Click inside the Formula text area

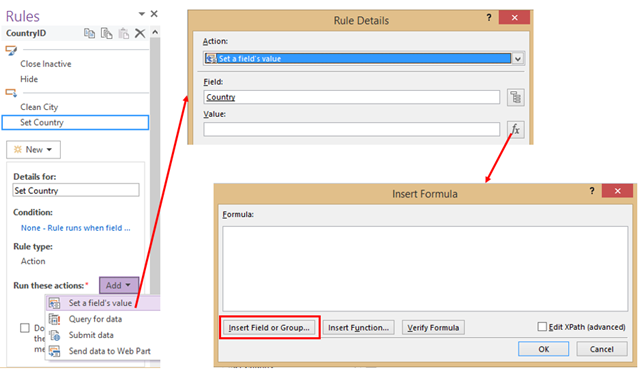pyautogui.click(x=425, y=269)
